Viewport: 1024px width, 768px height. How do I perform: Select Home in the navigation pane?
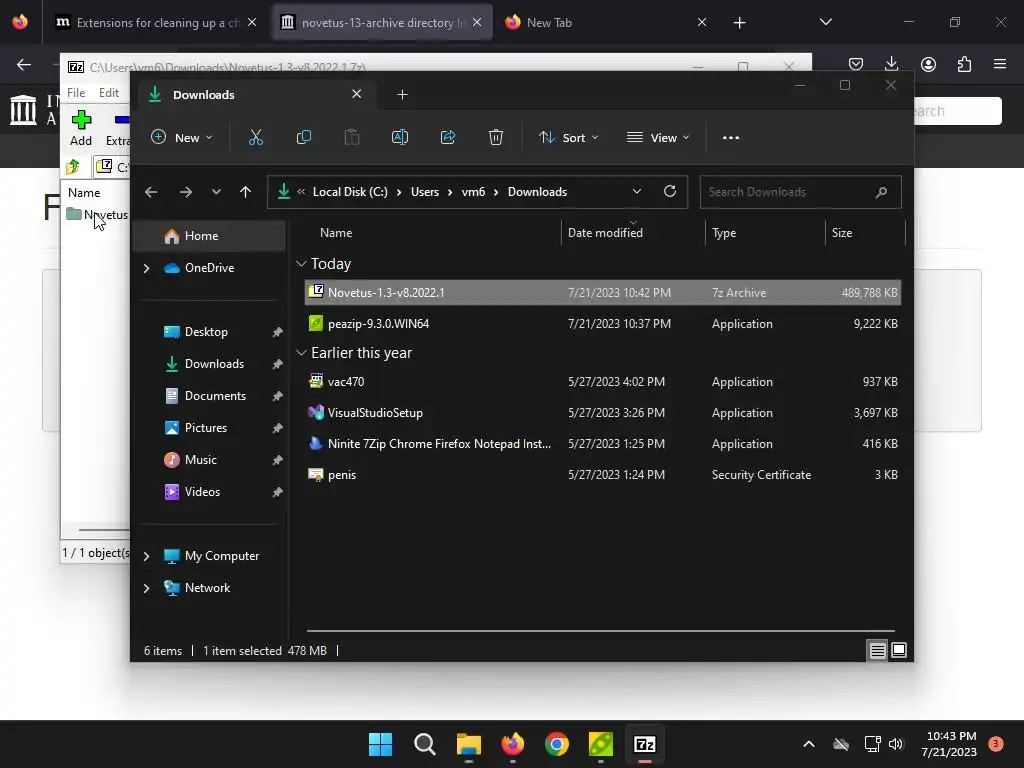210,236
